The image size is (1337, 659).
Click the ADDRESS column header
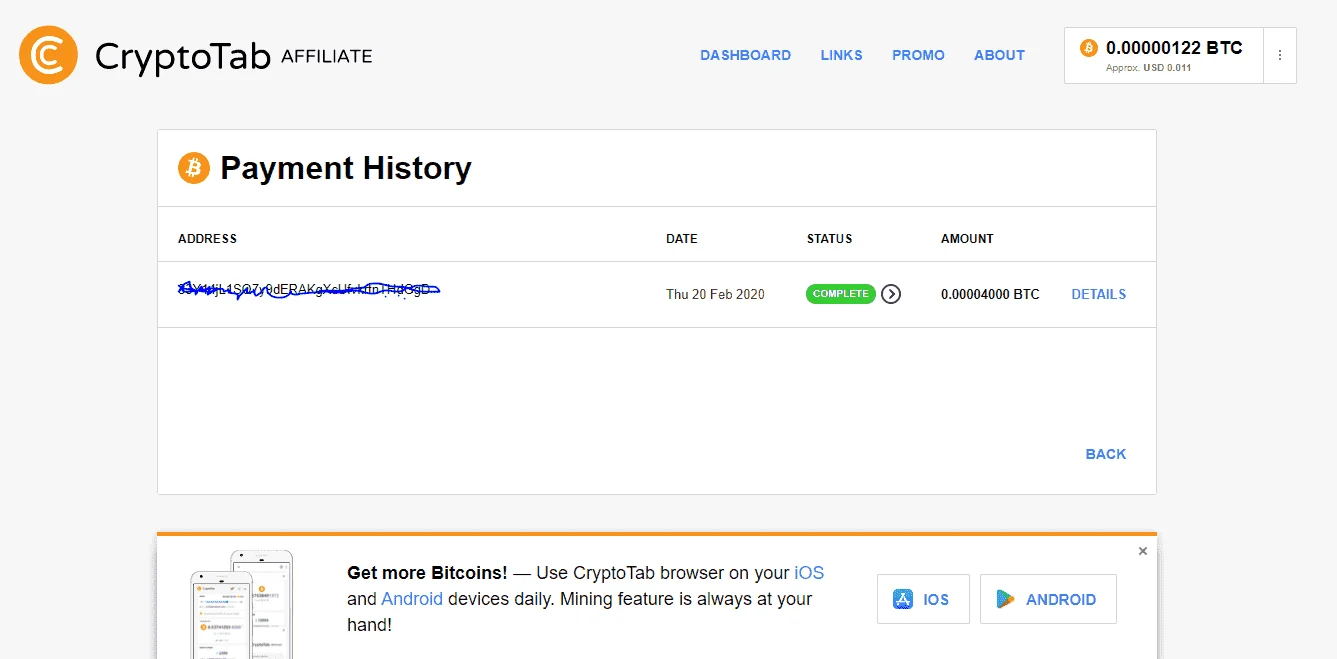[x=207, y=239]
